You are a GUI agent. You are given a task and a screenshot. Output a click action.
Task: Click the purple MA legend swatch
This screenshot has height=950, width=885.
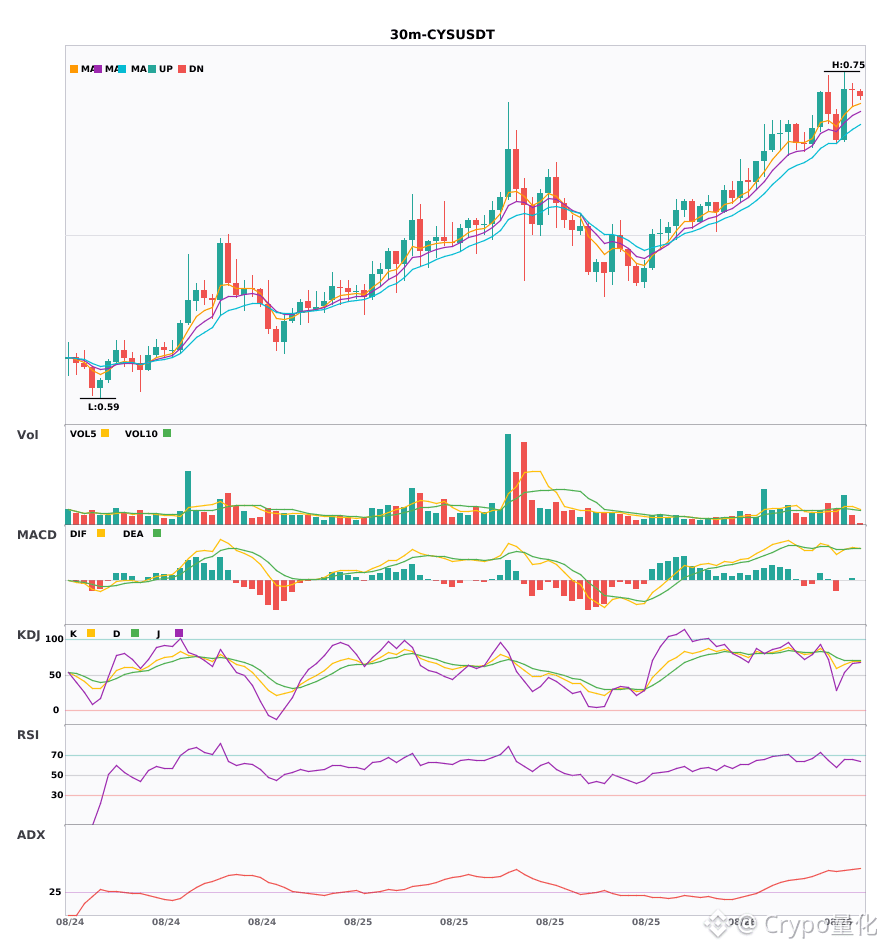98,69
